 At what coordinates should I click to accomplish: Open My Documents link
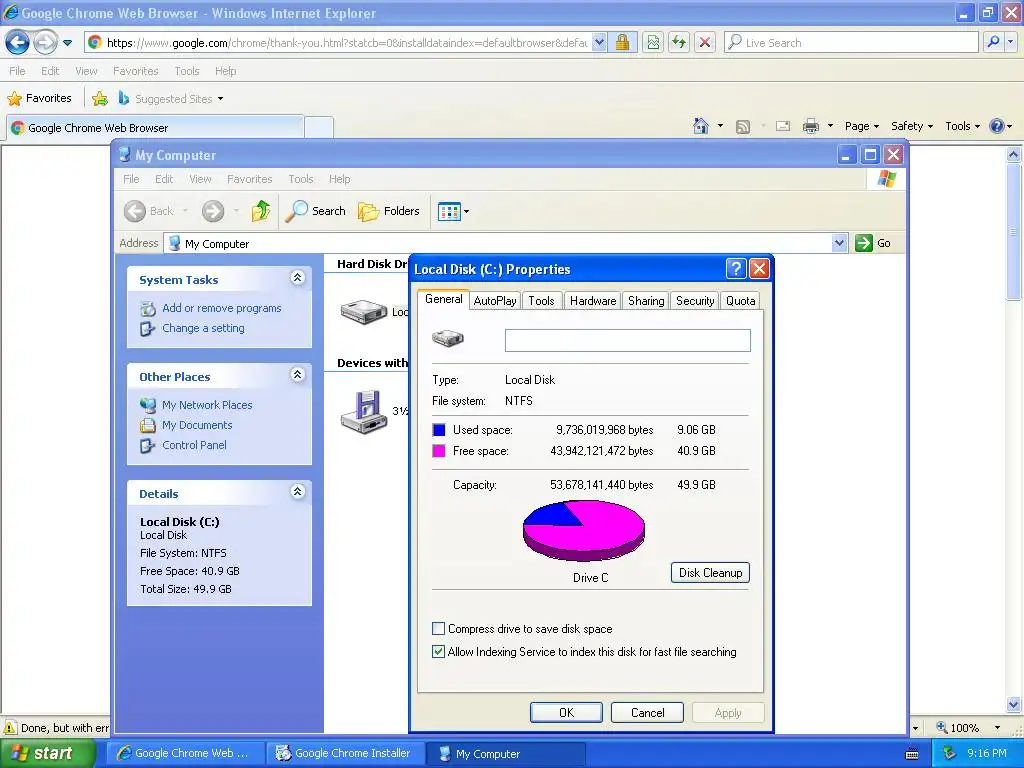pos(197,425)
